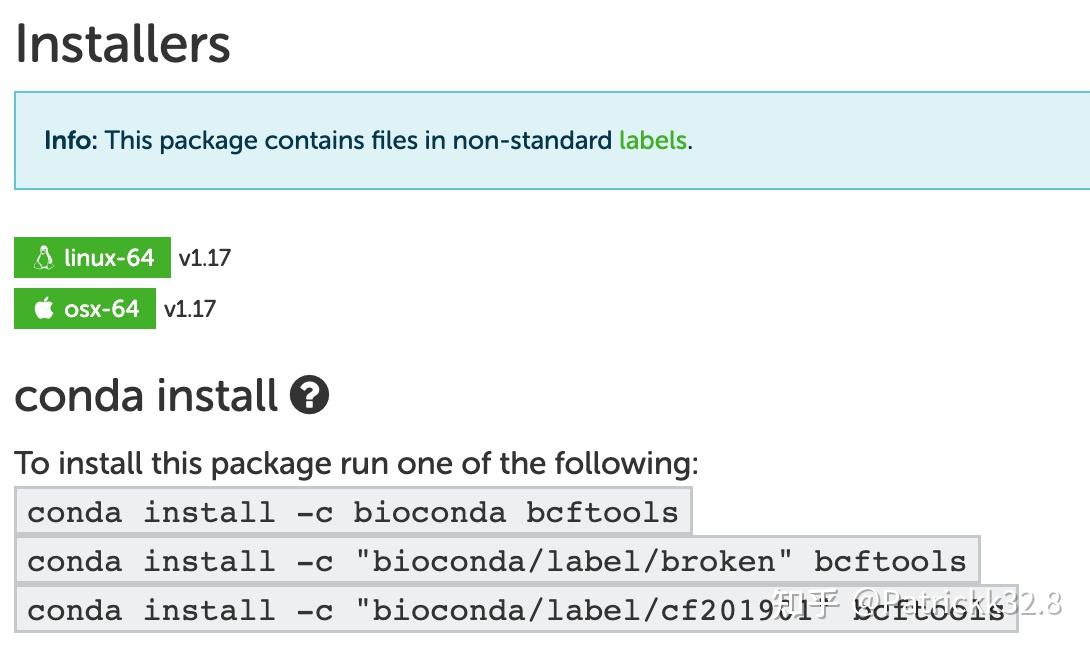1090x648 pixels.
Task: Click the Apple logo icon
Action: click(43, 309)
